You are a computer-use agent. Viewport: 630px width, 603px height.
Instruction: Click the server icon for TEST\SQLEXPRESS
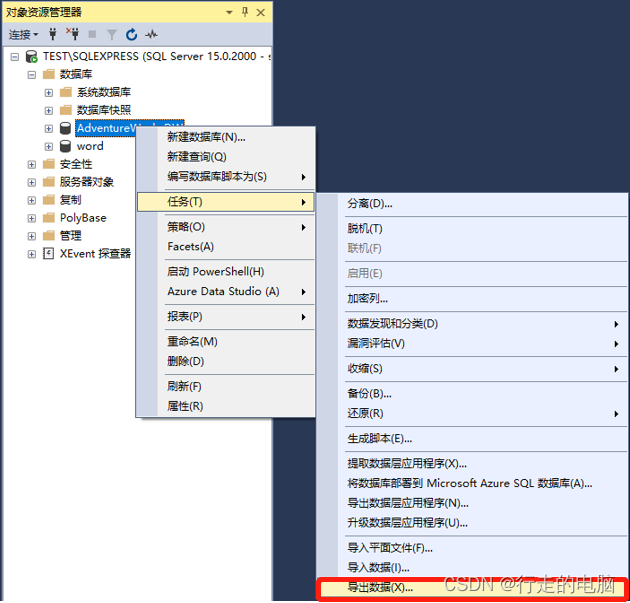31,57
